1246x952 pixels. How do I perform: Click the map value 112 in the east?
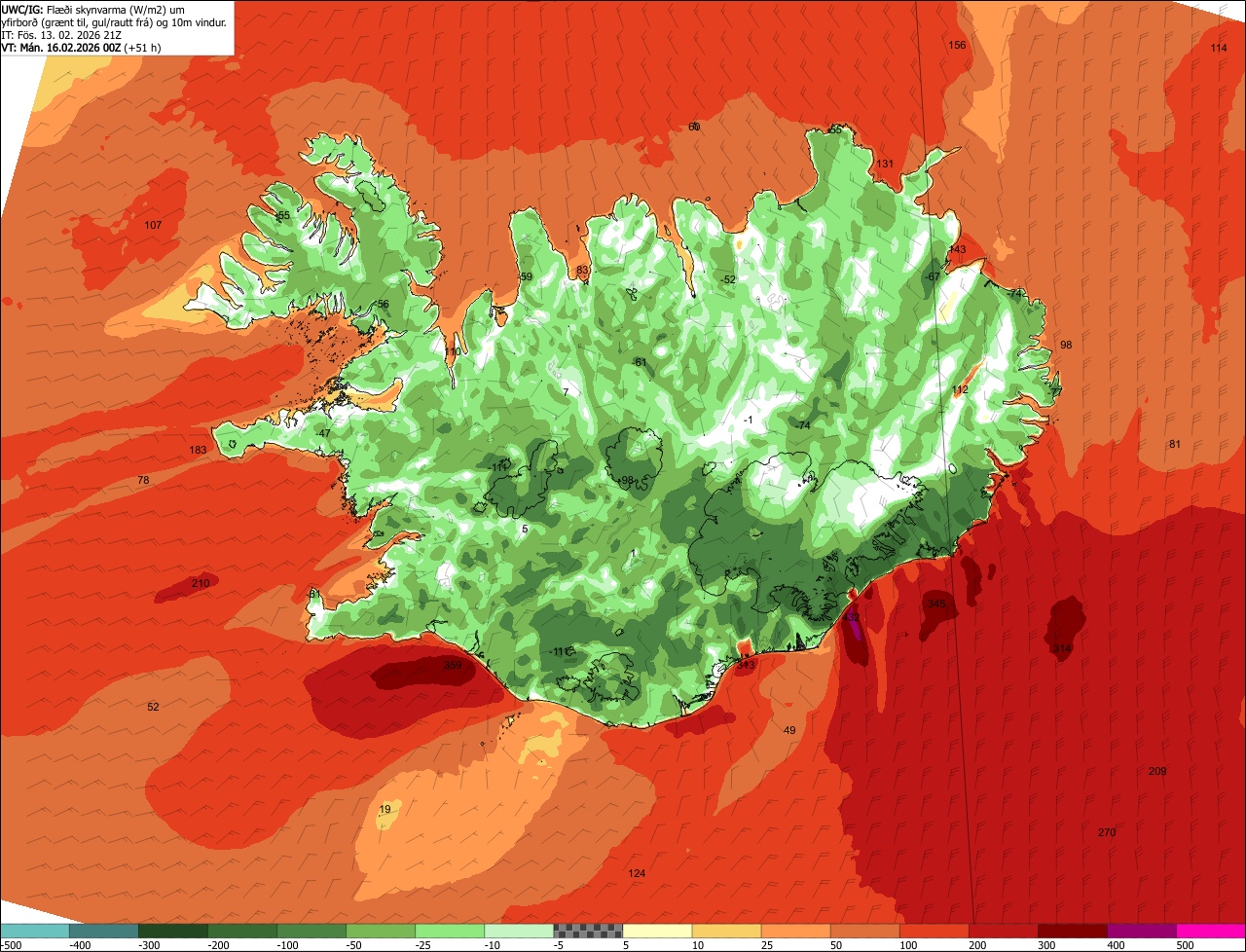coord(960,390)
